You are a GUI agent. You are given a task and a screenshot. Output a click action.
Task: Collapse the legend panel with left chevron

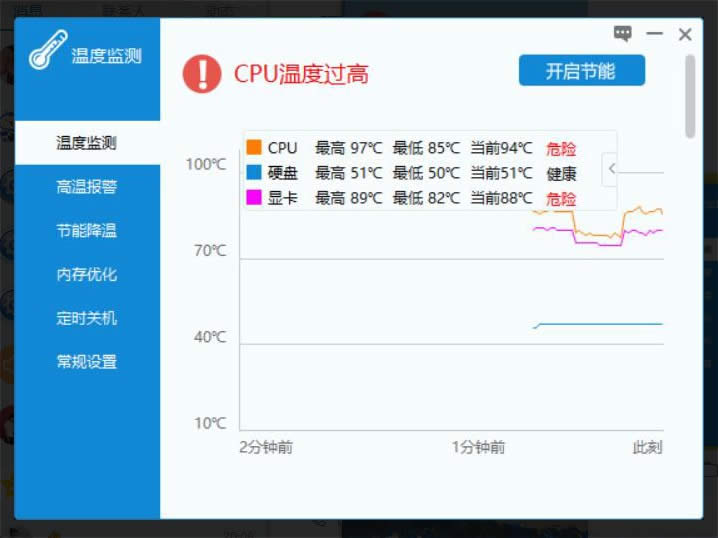tap(612, 169)
